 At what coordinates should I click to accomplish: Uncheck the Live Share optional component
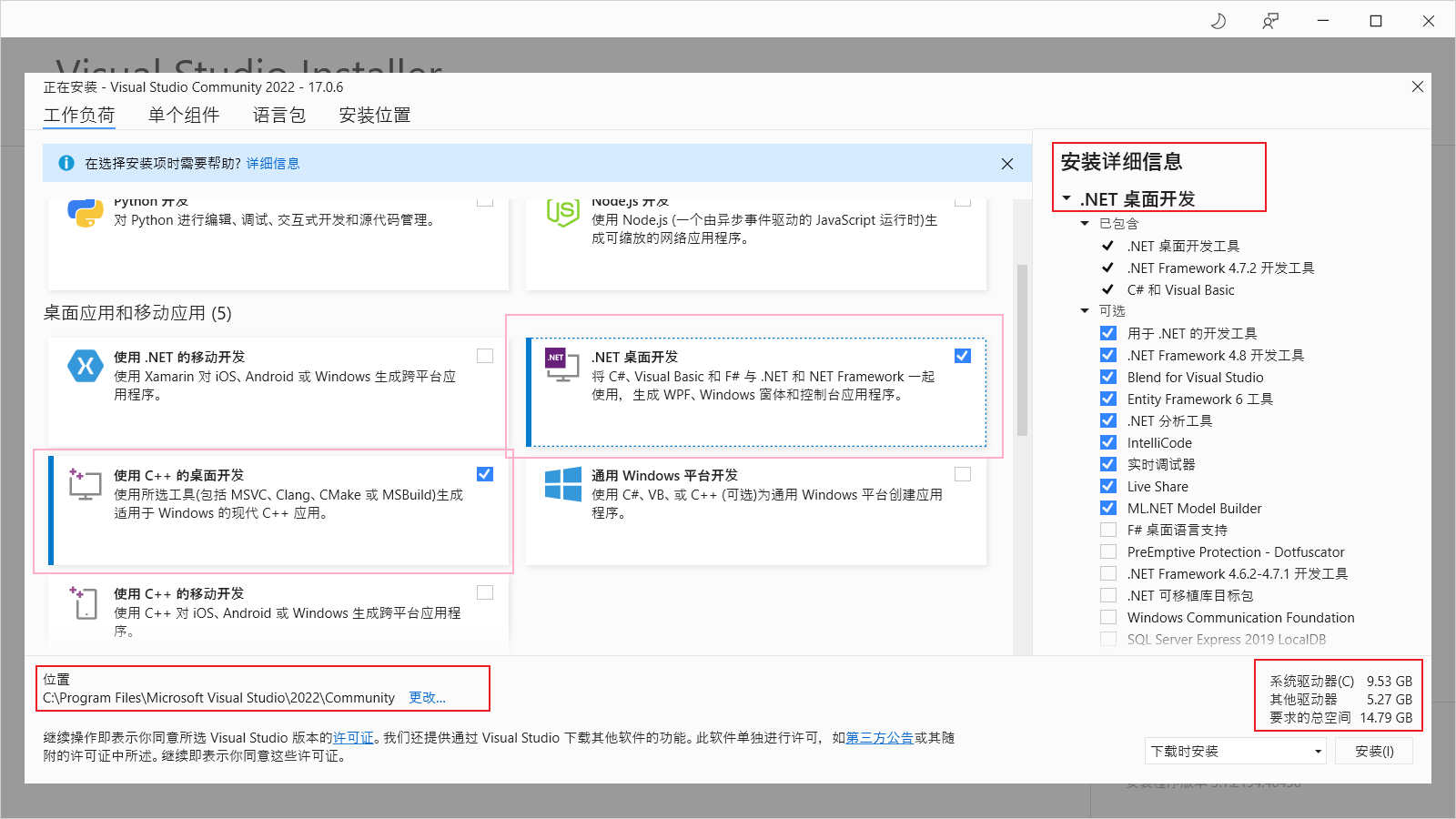point(1108,486)
